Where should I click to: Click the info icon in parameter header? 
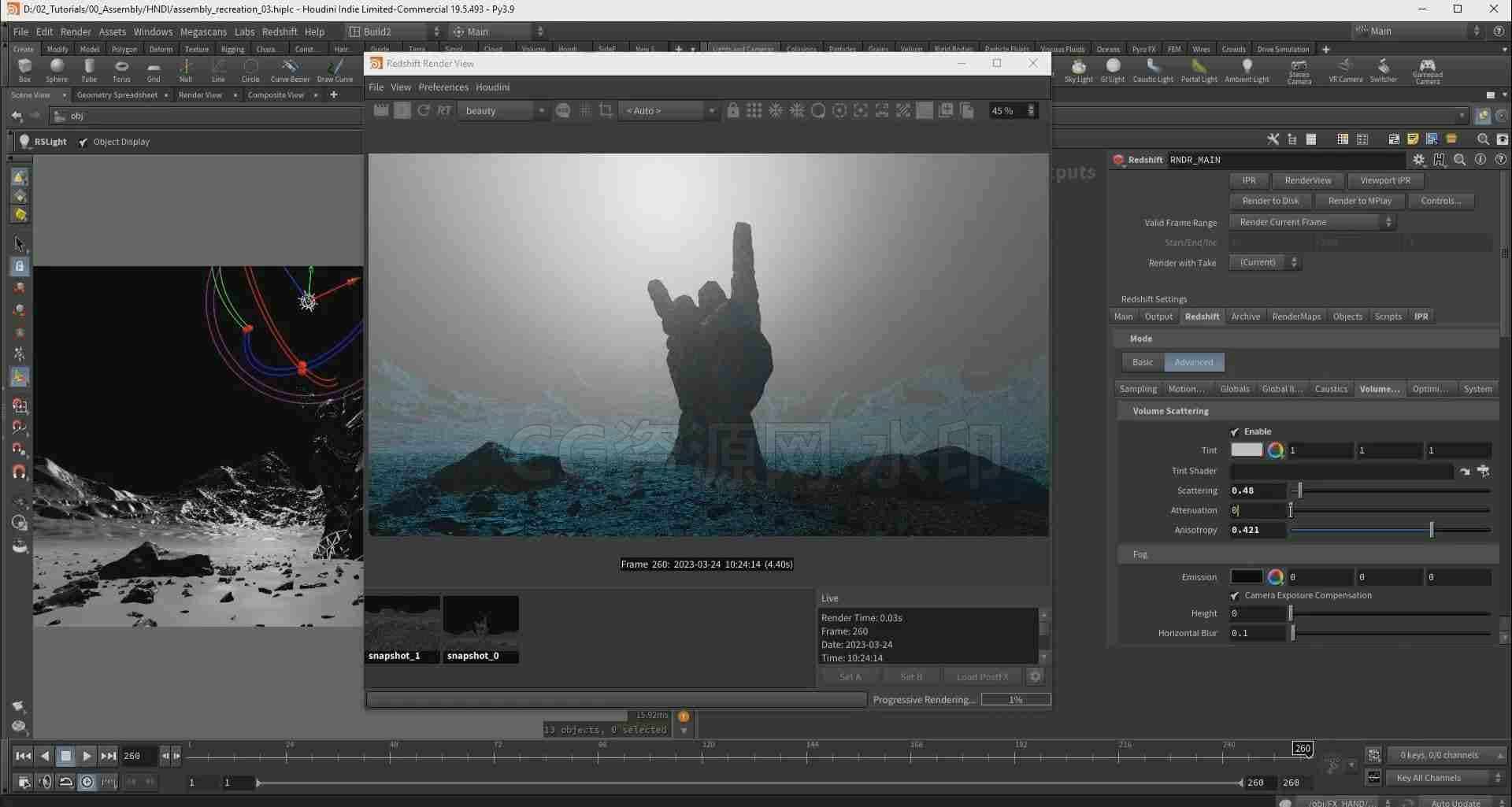[x=1480, y=160]
